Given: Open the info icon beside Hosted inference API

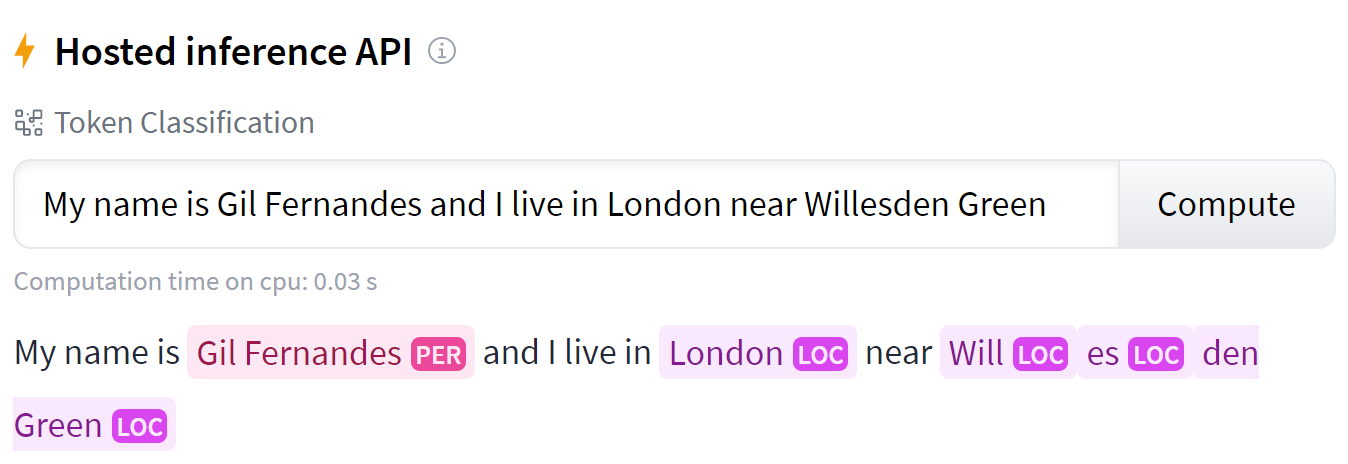Looking at the screenshot, I should coord(442,50).
